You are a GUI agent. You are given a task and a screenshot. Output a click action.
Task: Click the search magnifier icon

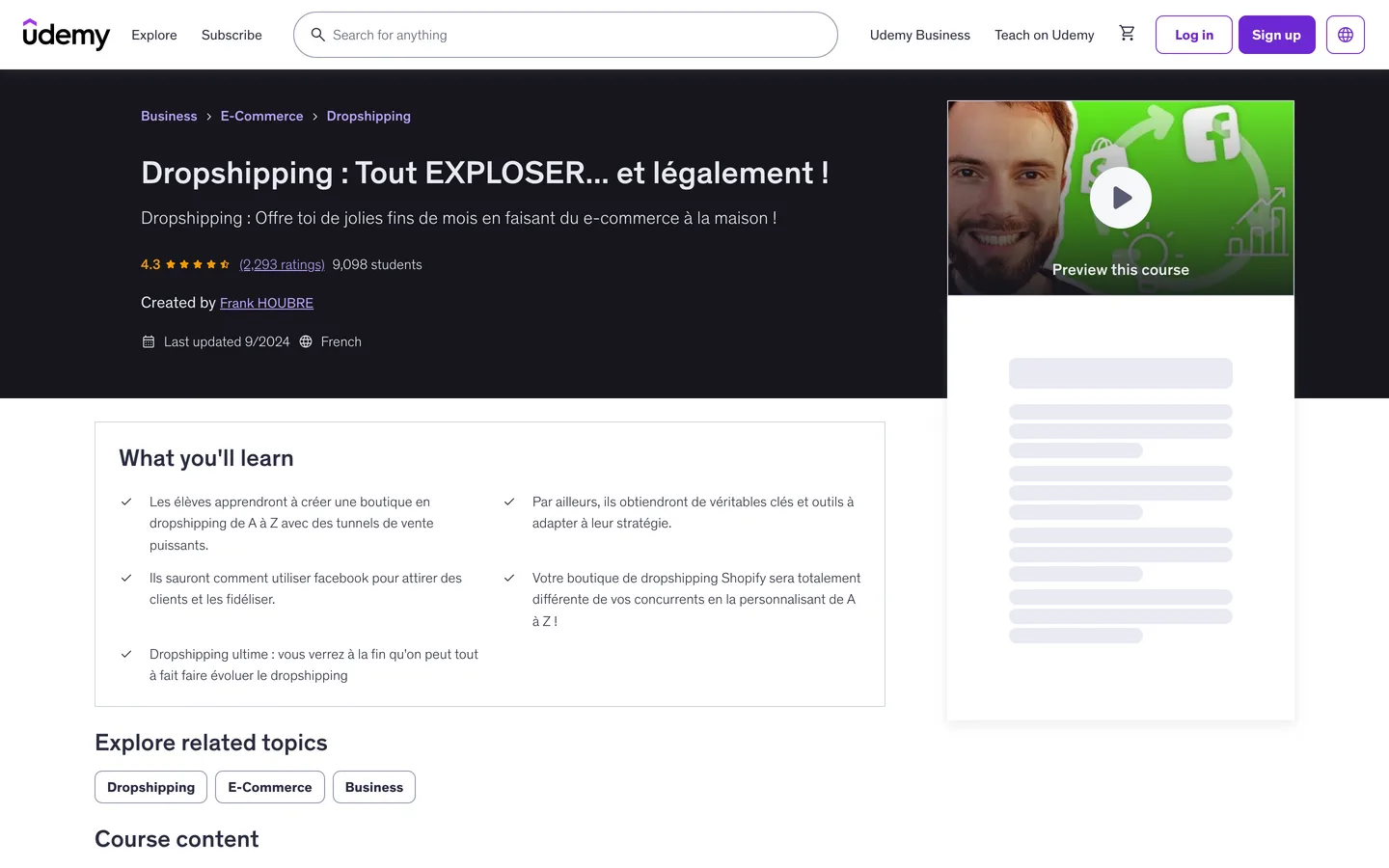pyautogui.click(x=317, y=35)
